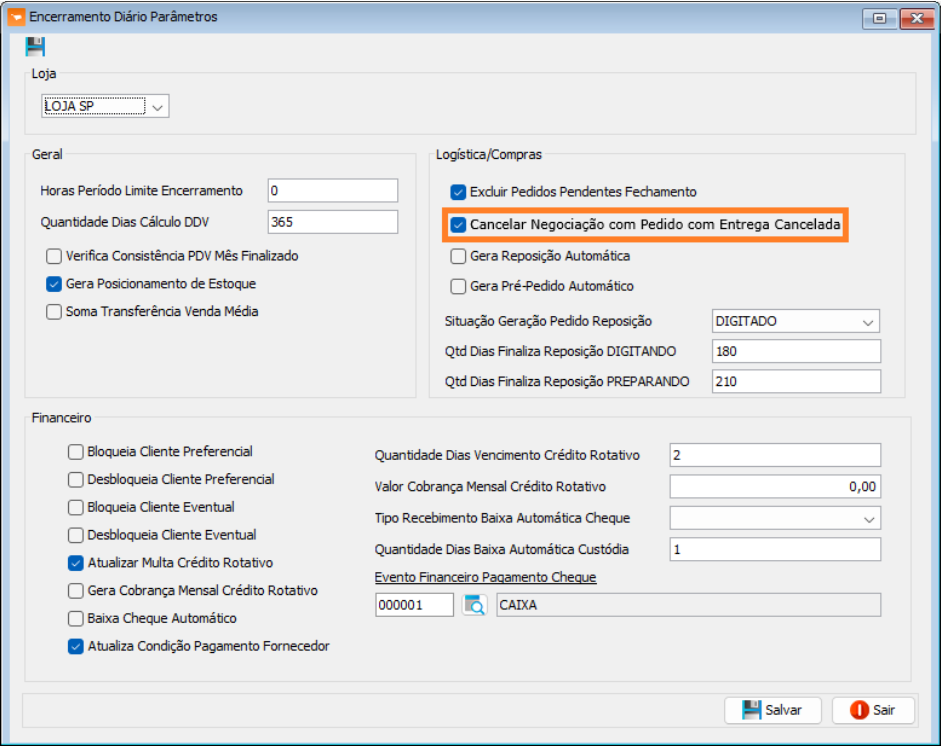Disable Atualiza Condição Pagamento Fornecedor

coord(76,647)
